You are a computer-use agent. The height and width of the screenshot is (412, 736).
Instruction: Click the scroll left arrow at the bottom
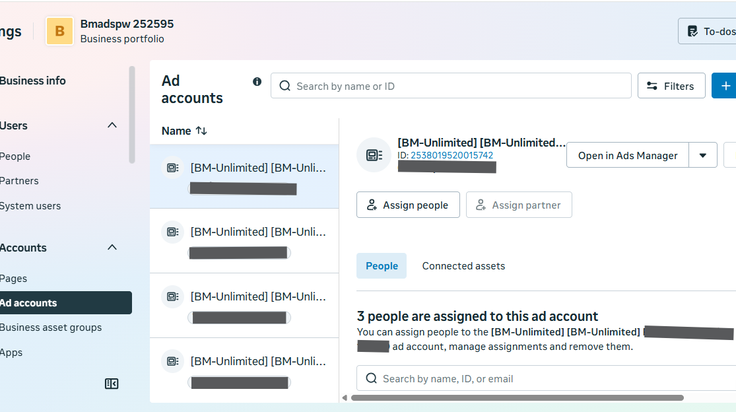click(345, 398)
